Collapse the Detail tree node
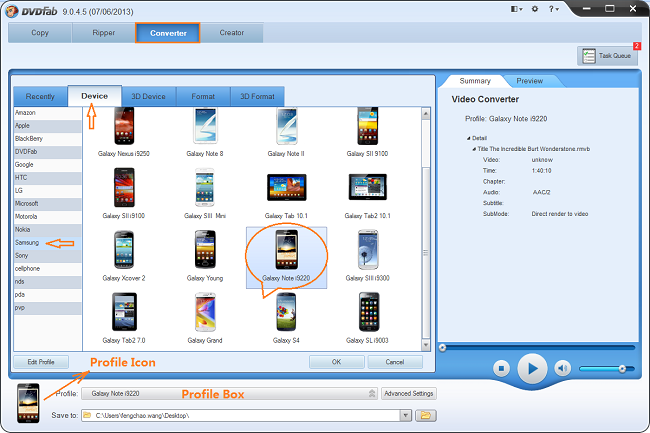The height and width of the screenshot is (433, 650). (x=468, y=138)
